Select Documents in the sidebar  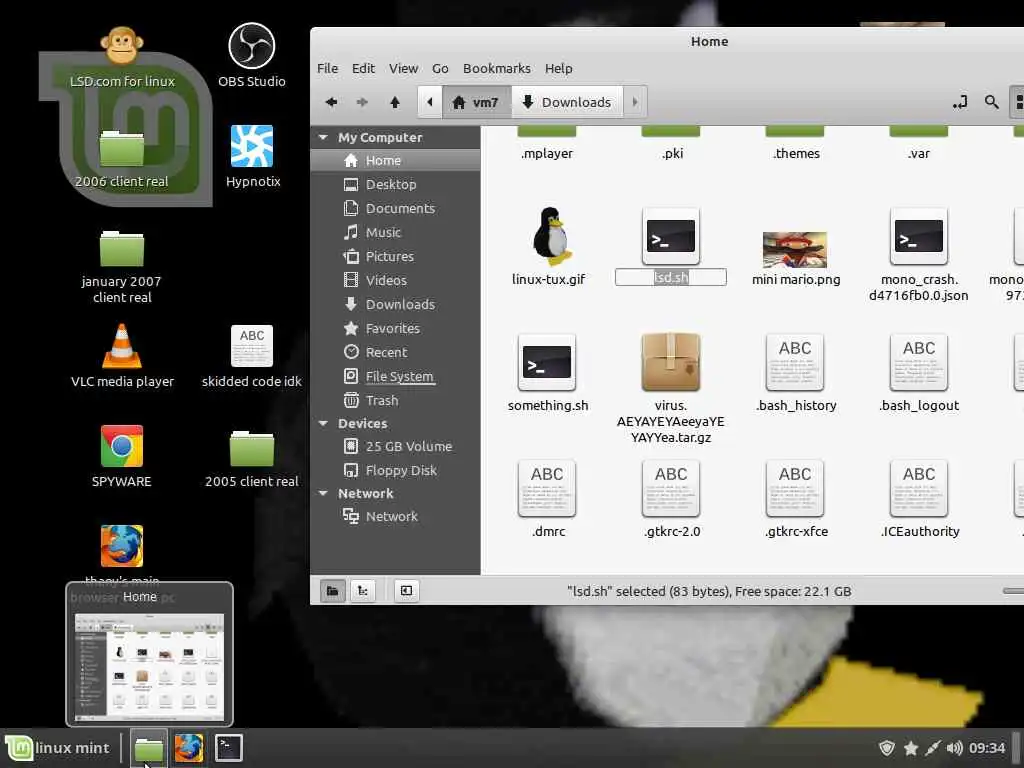click(395, 208)
